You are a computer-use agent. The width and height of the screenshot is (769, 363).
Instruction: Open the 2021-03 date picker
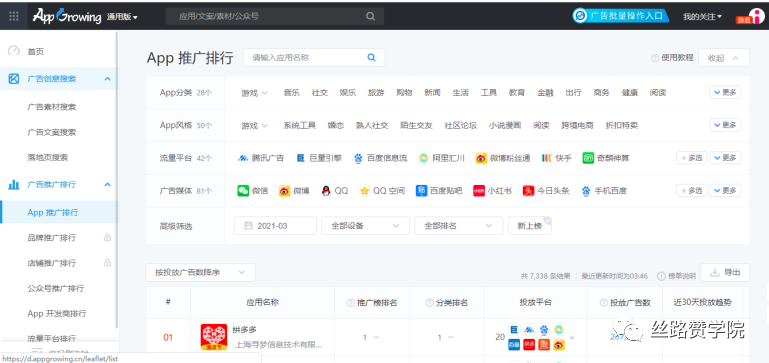tap(275, 226)
